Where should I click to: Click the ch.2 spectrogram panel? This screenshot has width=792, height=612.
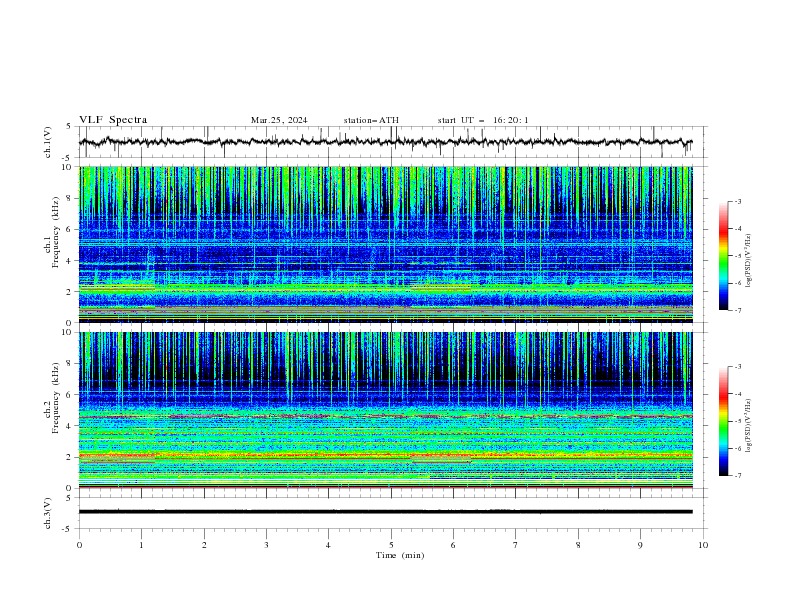385,410
